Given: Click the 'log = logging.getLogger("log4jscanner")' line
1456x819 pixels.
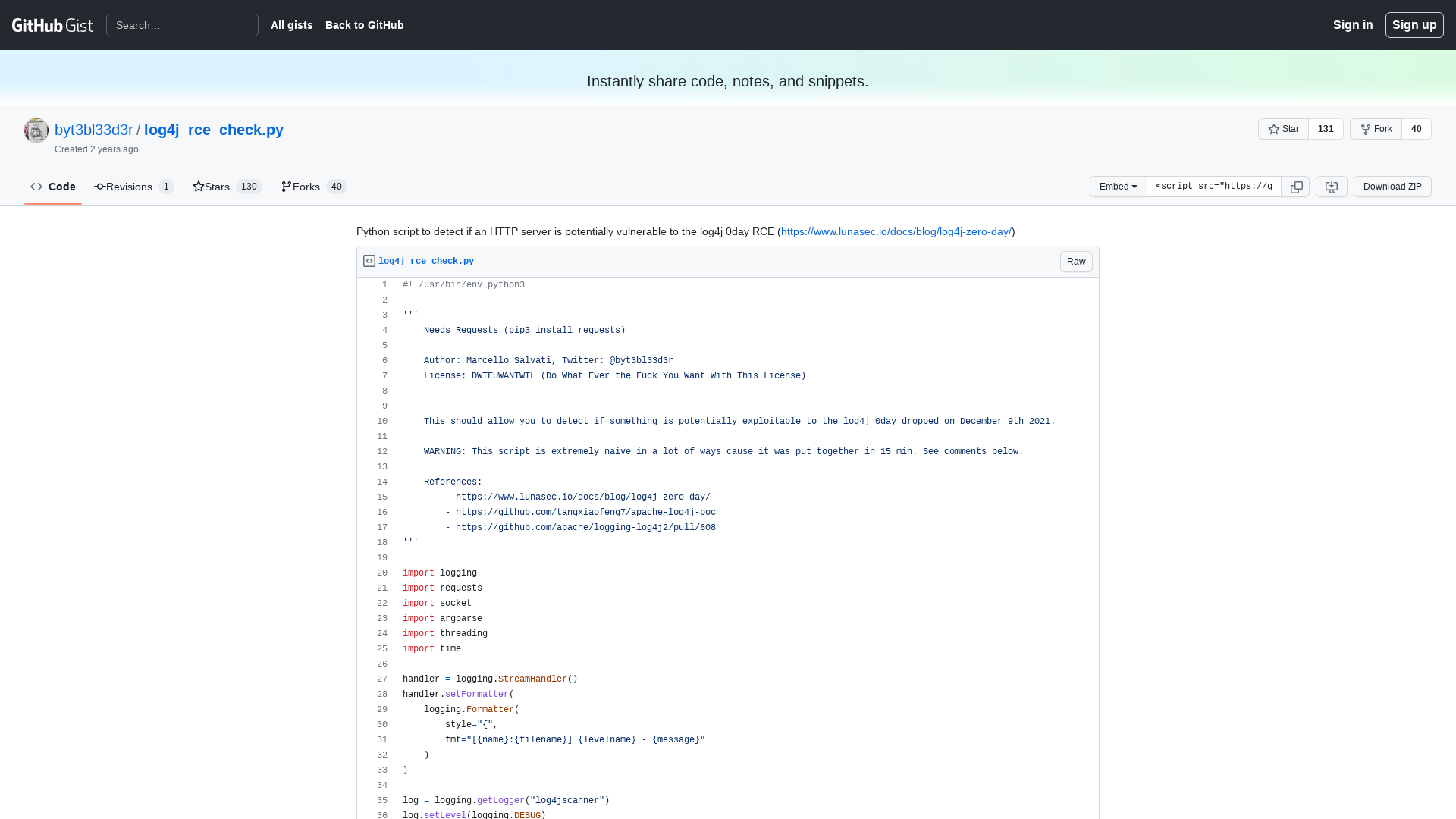Looking at the screenshot, I should [506, 801].
